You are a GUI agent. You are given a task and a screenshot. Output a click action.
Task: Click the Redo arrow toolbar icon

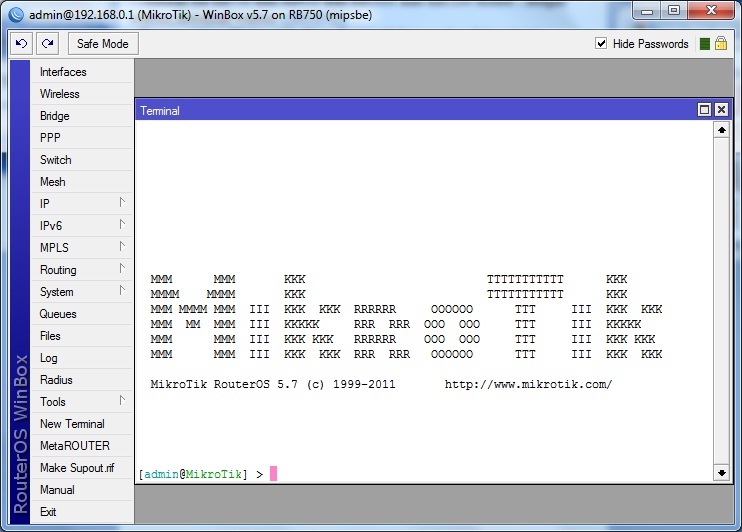coord(47,44)
